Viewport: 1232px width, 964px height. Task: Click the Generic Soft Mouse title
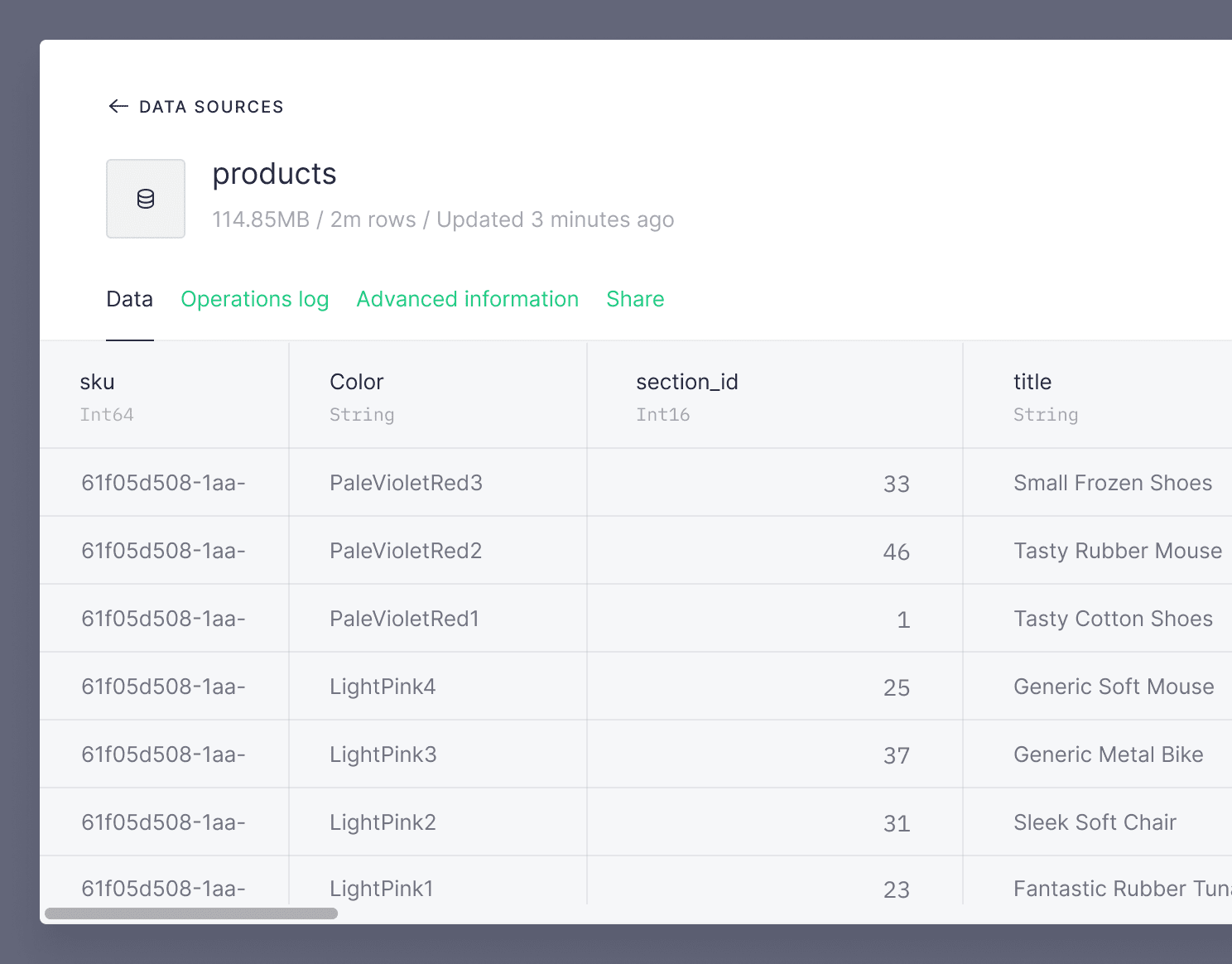click(x=1114, y=687)
